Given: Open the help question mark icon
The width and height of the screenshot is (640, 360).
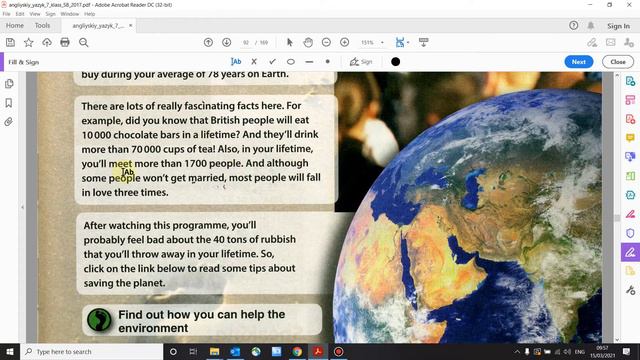Looking at the screenshot, I should click(573, 25).
